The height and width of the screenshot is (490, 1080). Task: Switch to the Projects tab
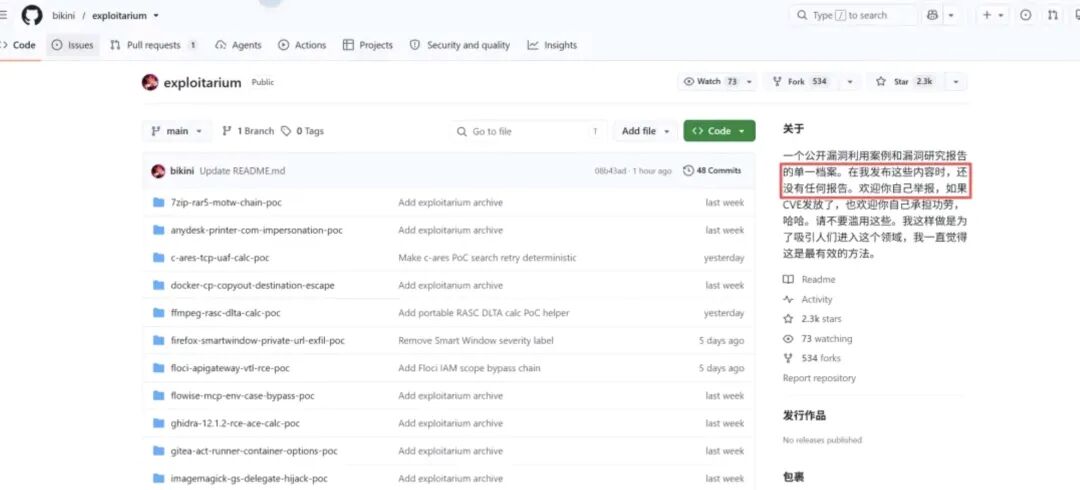368,45
